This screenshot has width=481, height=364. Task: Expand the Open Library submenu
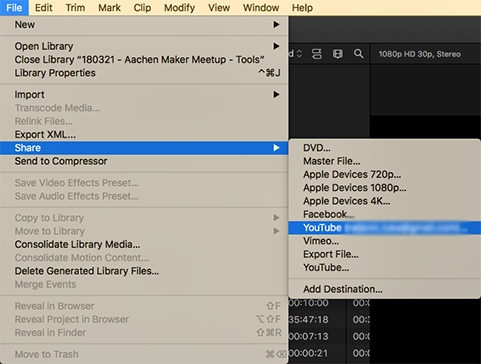coord(144,46)
